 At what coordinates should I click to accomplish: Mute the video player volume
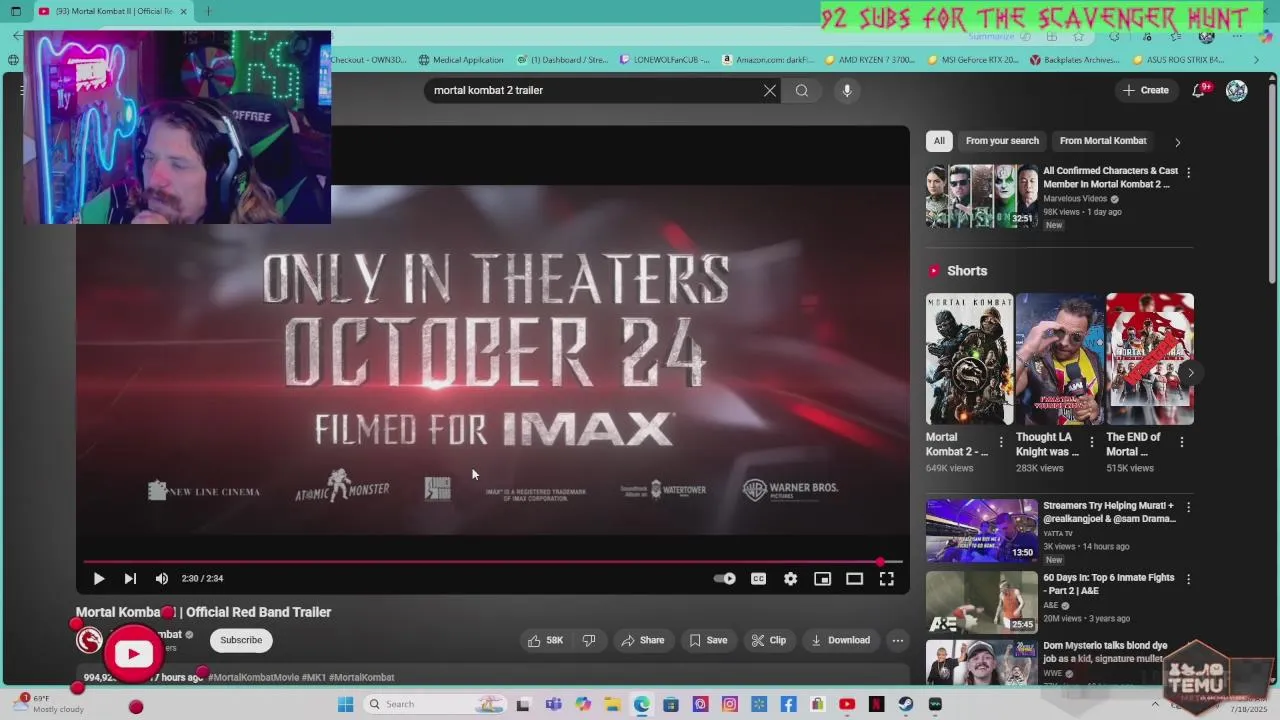(x=162, y=578)
